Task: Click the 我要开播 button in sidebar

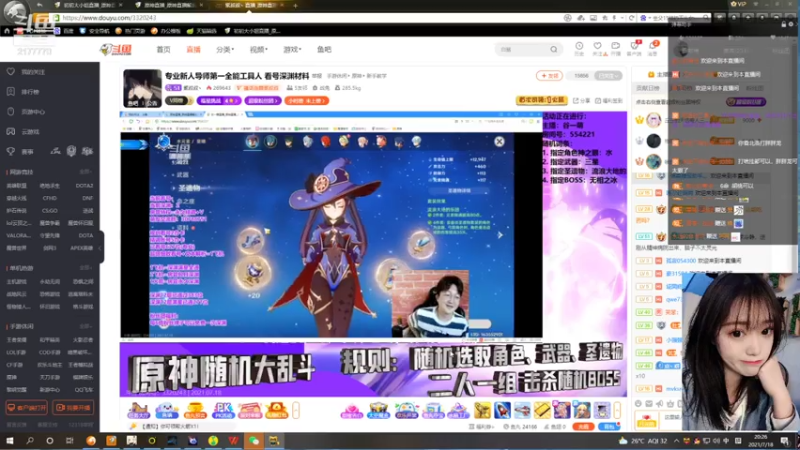Action: click(x=73, y=408)
